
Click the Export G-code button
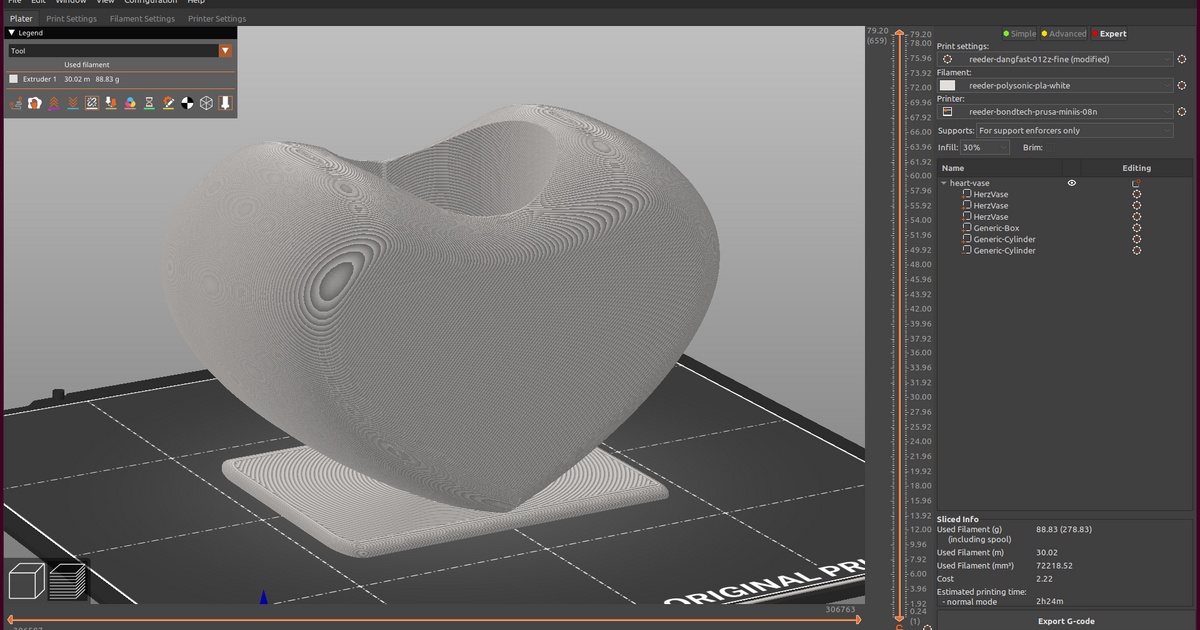(1068, 621)
